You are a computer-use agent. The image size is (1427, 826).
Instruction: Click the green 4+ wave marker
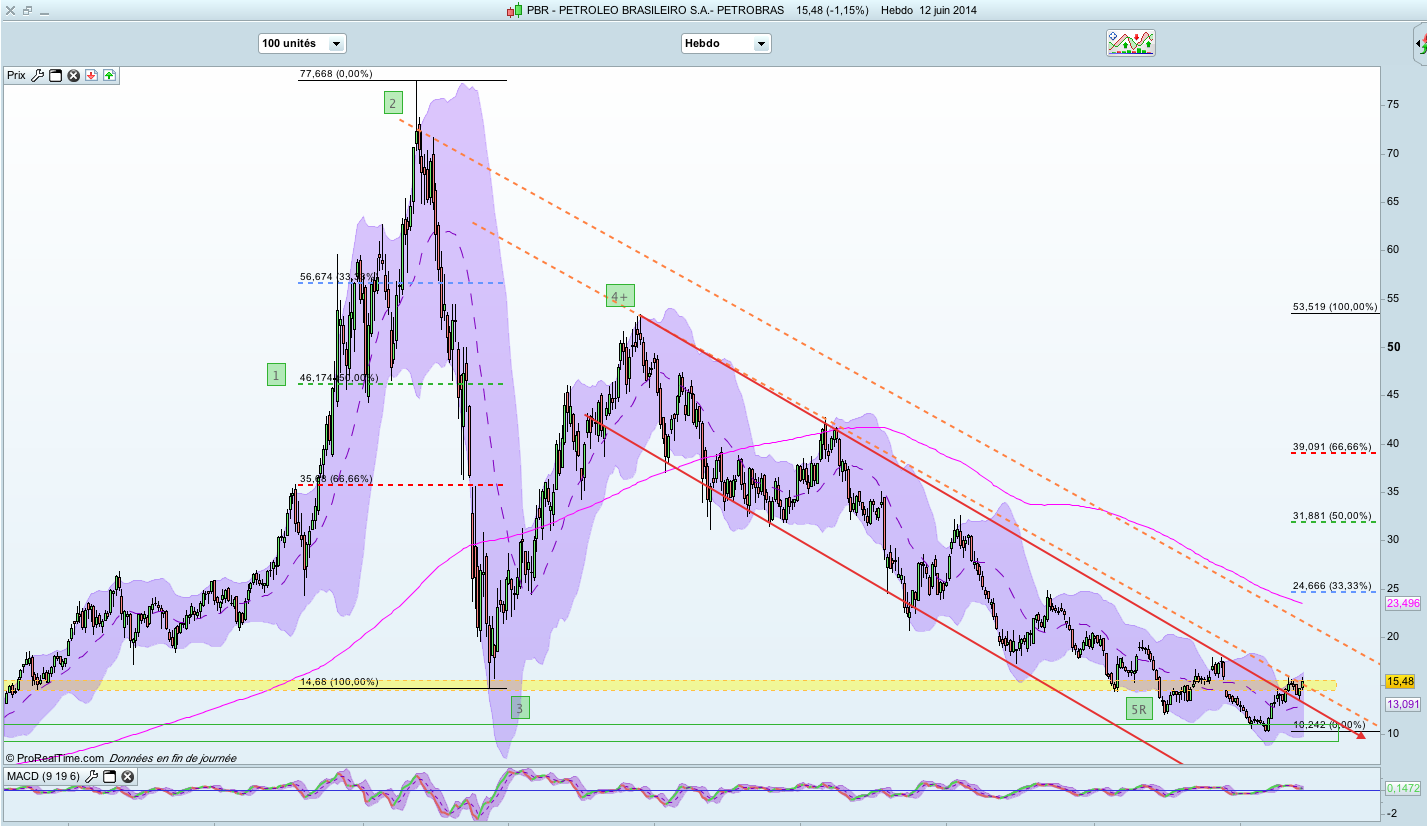click(620, 296)
